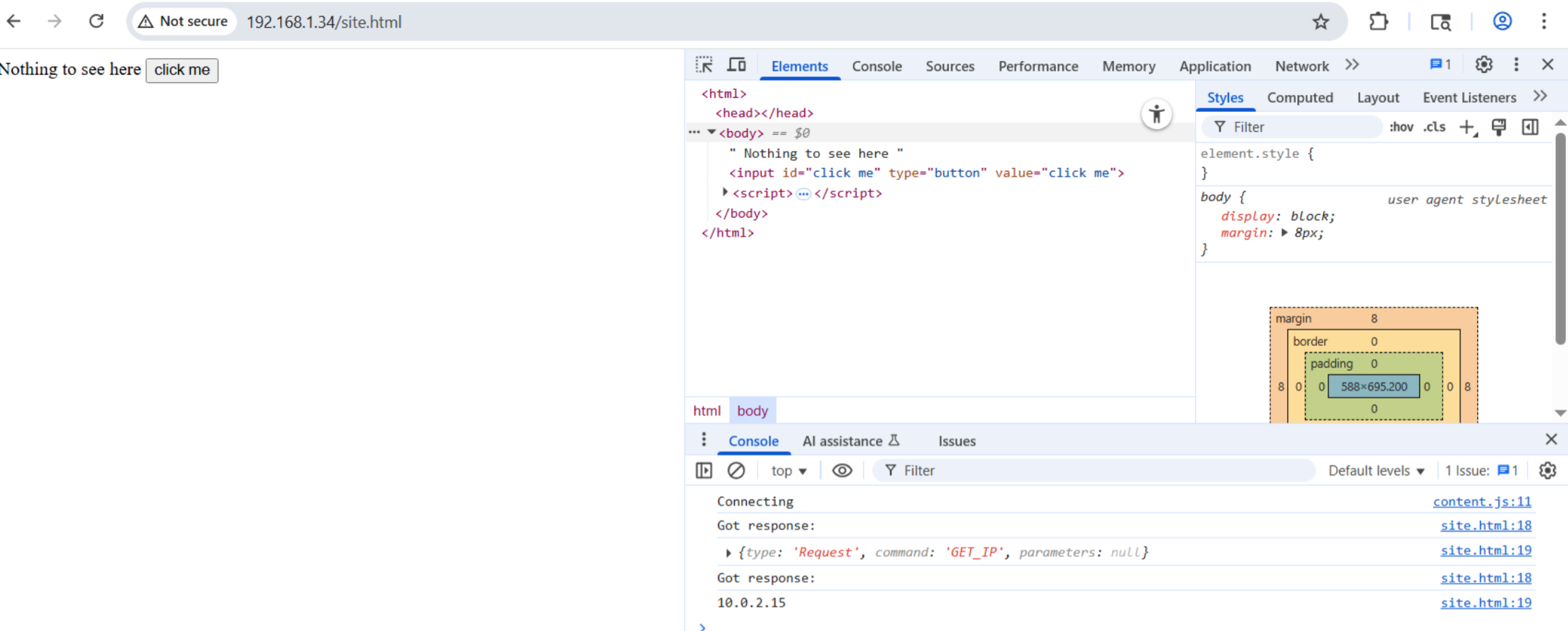Switch to the Computed tab
Screen dimensions: 1568x631
pyautogui.click(x=1300, y=97)
